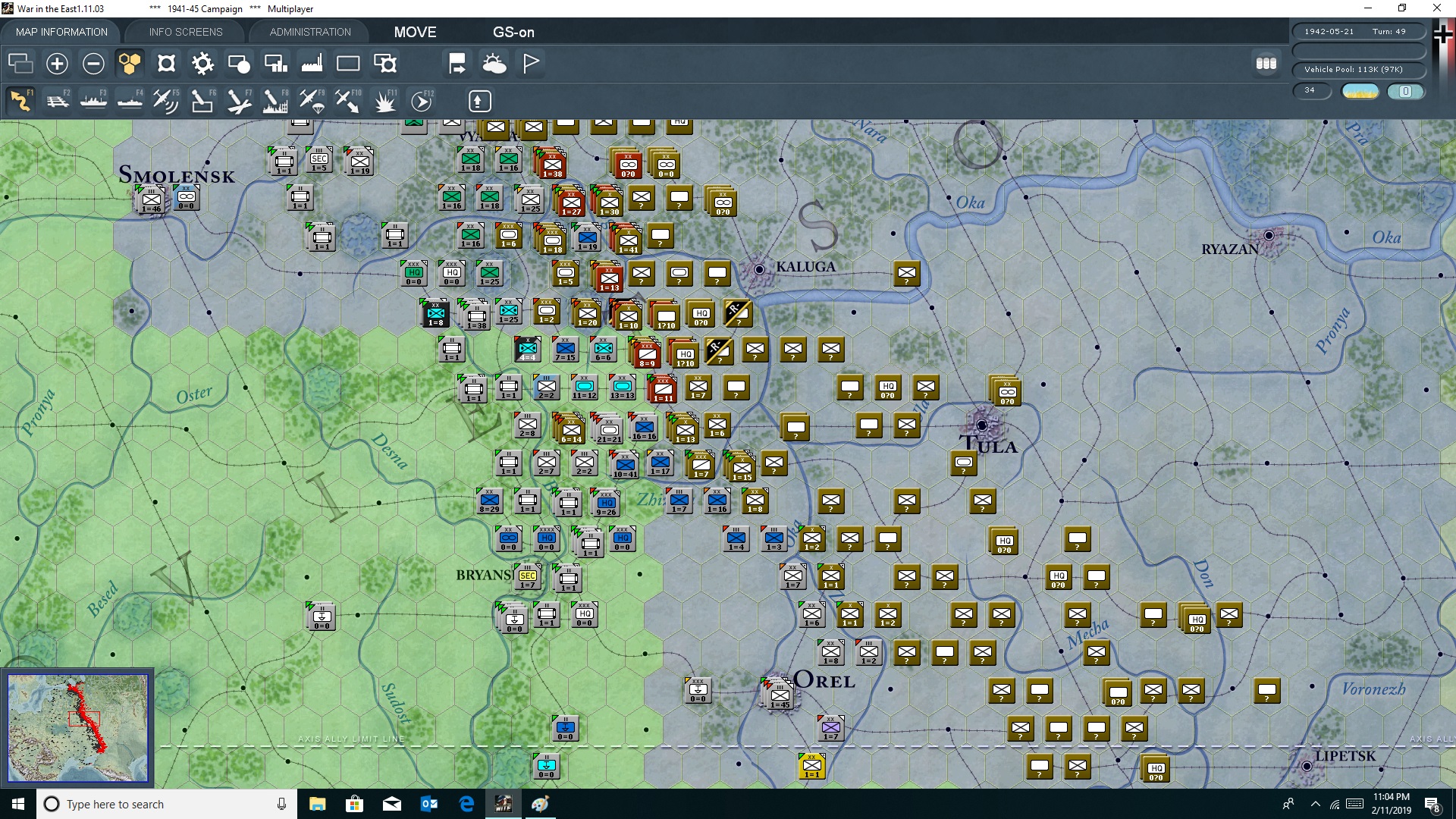Toggle the hex grid overlay
This screenshot has height=819, width=1456.
point(130,64)
